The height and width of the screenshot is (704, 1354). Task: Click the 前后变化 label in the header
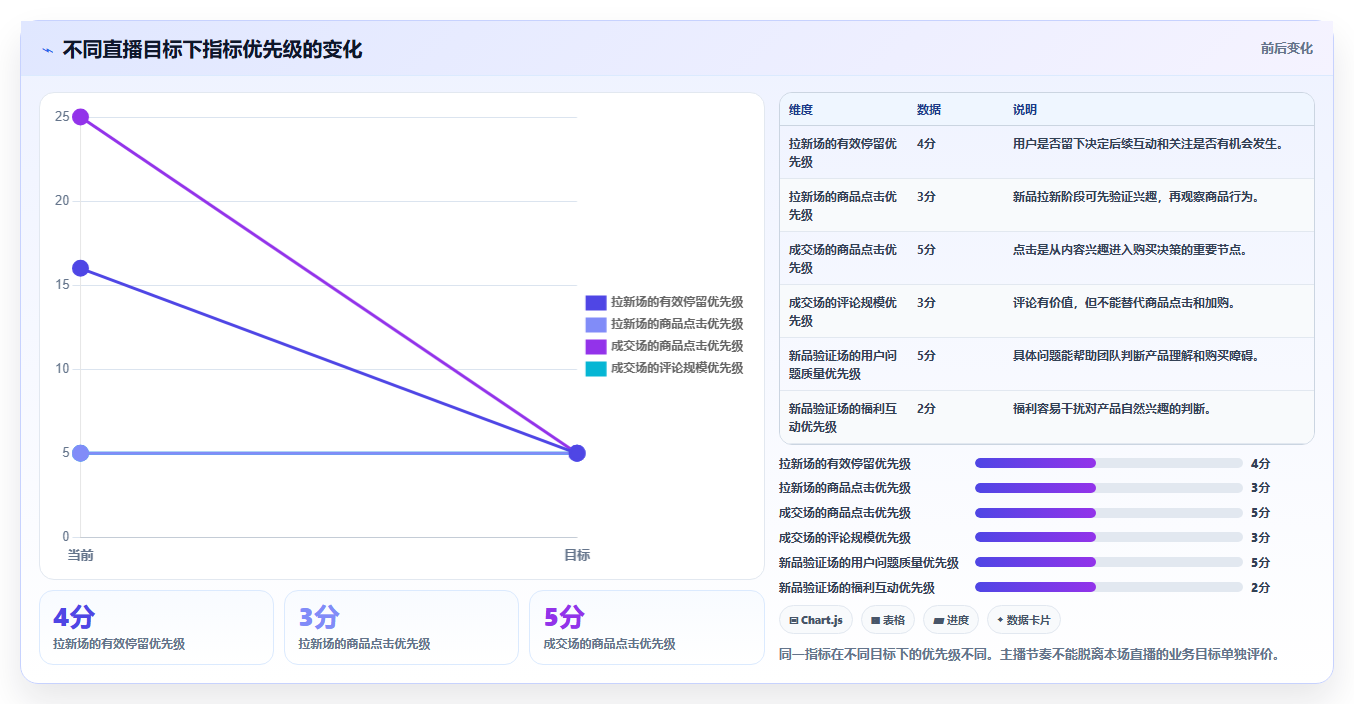click(1287, 48)
